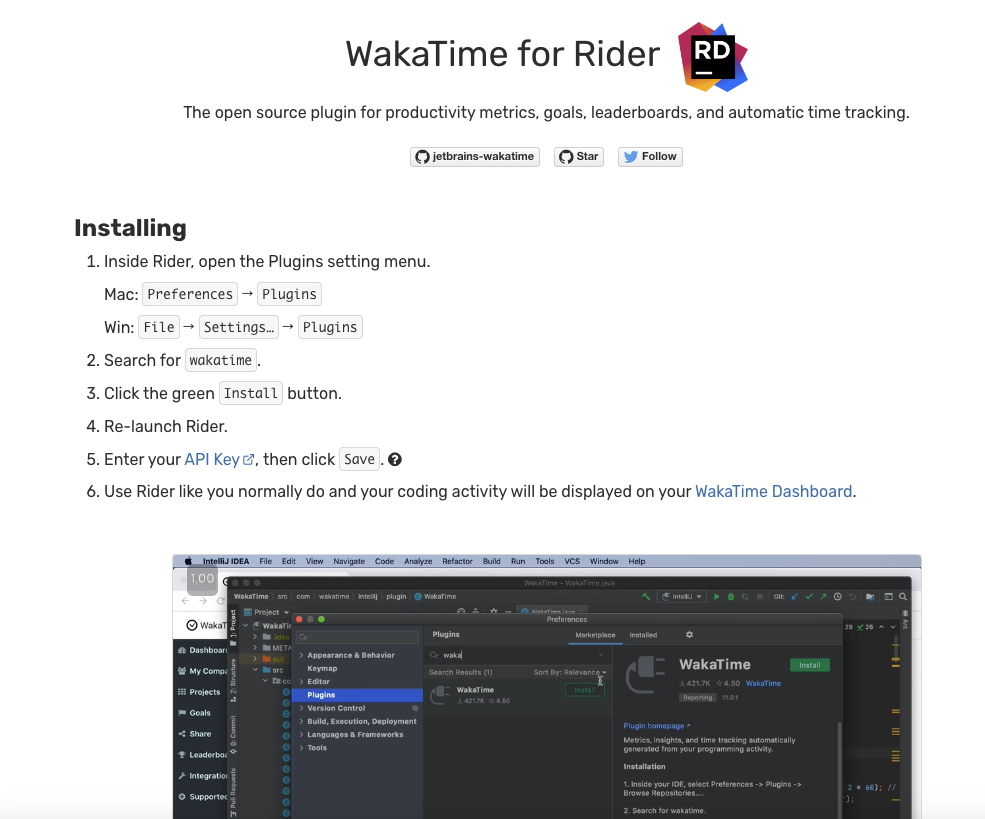The height and width of the screenshot is (819, 985).
Task: Click the Pull Requests side tool tab
Action: (233, 792)
